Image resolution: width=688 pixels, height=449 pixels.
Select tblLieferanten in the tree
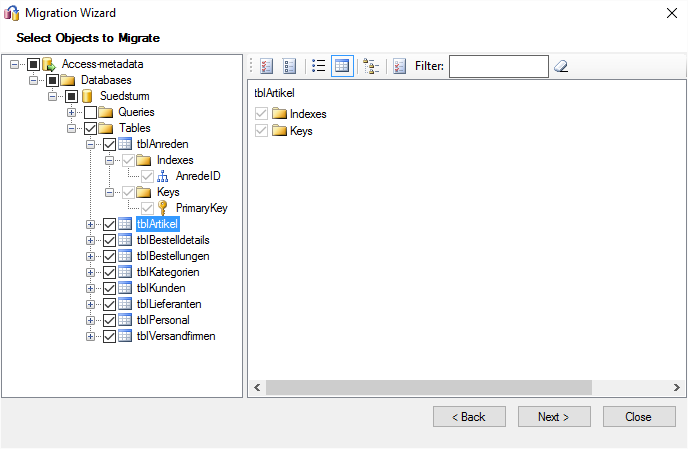point(168,304)
